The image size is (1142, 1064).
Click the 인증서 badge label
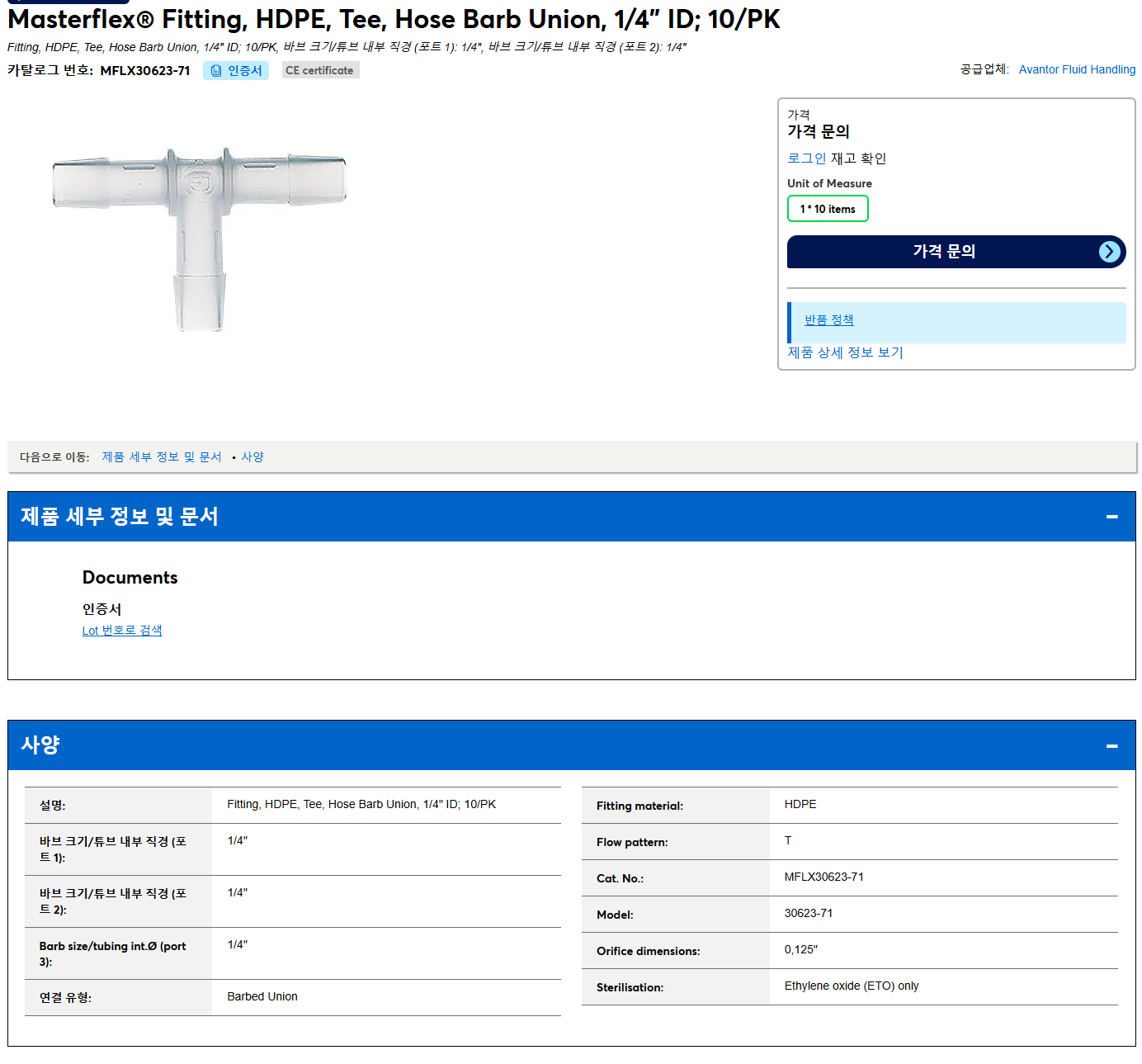pyautogui.click(x=245, y=71)
